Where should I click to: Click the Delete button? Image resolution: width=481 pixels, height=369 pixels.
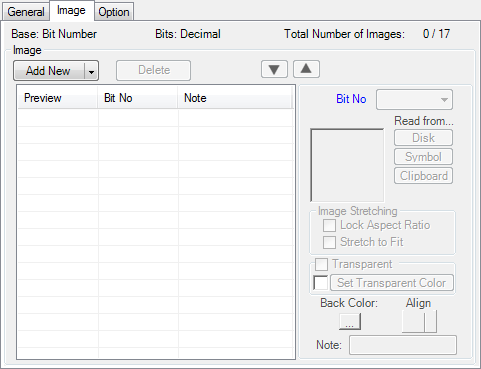tap(153, 70)
